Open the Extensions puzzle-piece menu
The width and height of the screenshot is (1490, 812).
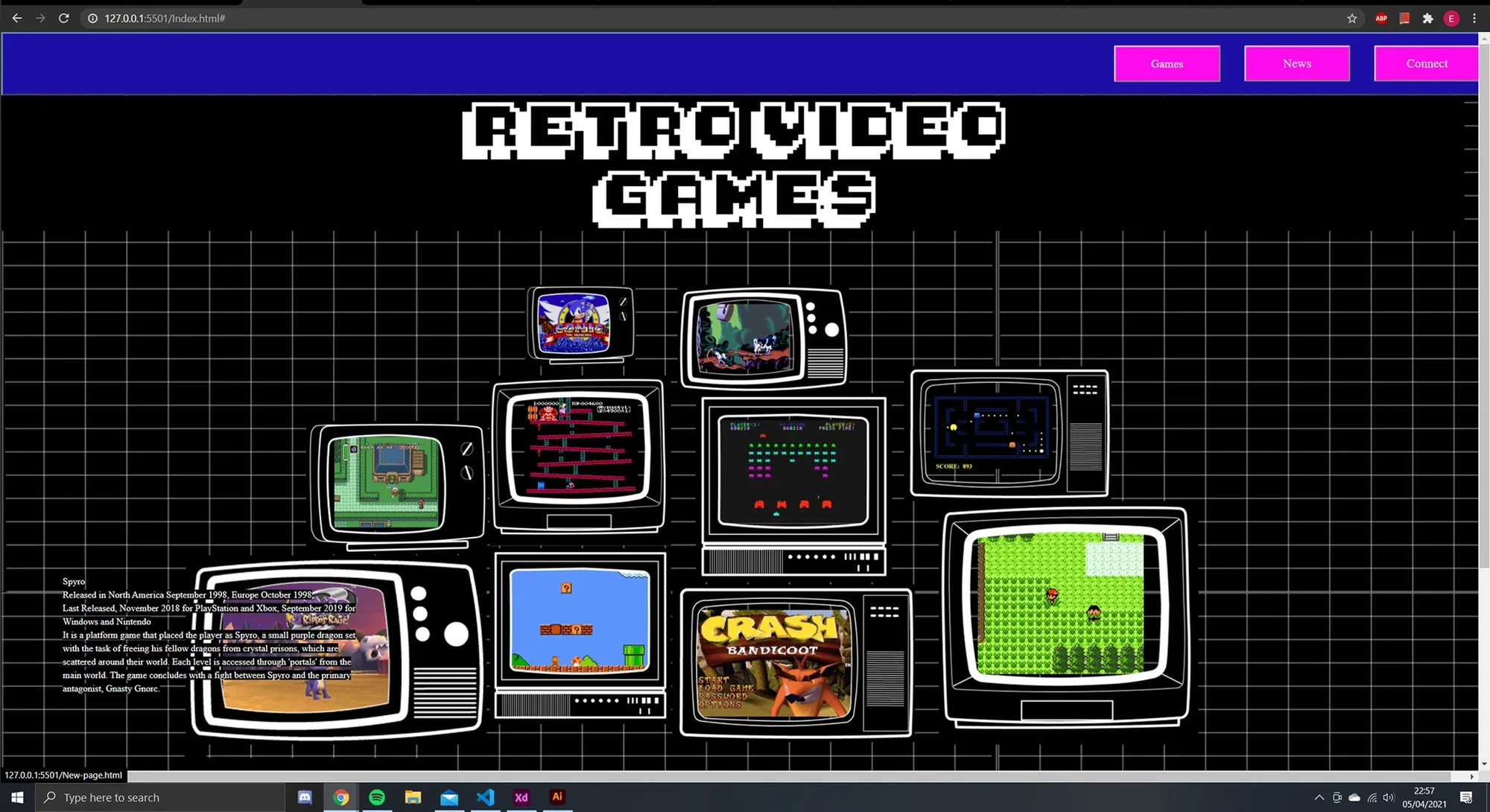coord(1427,18)
